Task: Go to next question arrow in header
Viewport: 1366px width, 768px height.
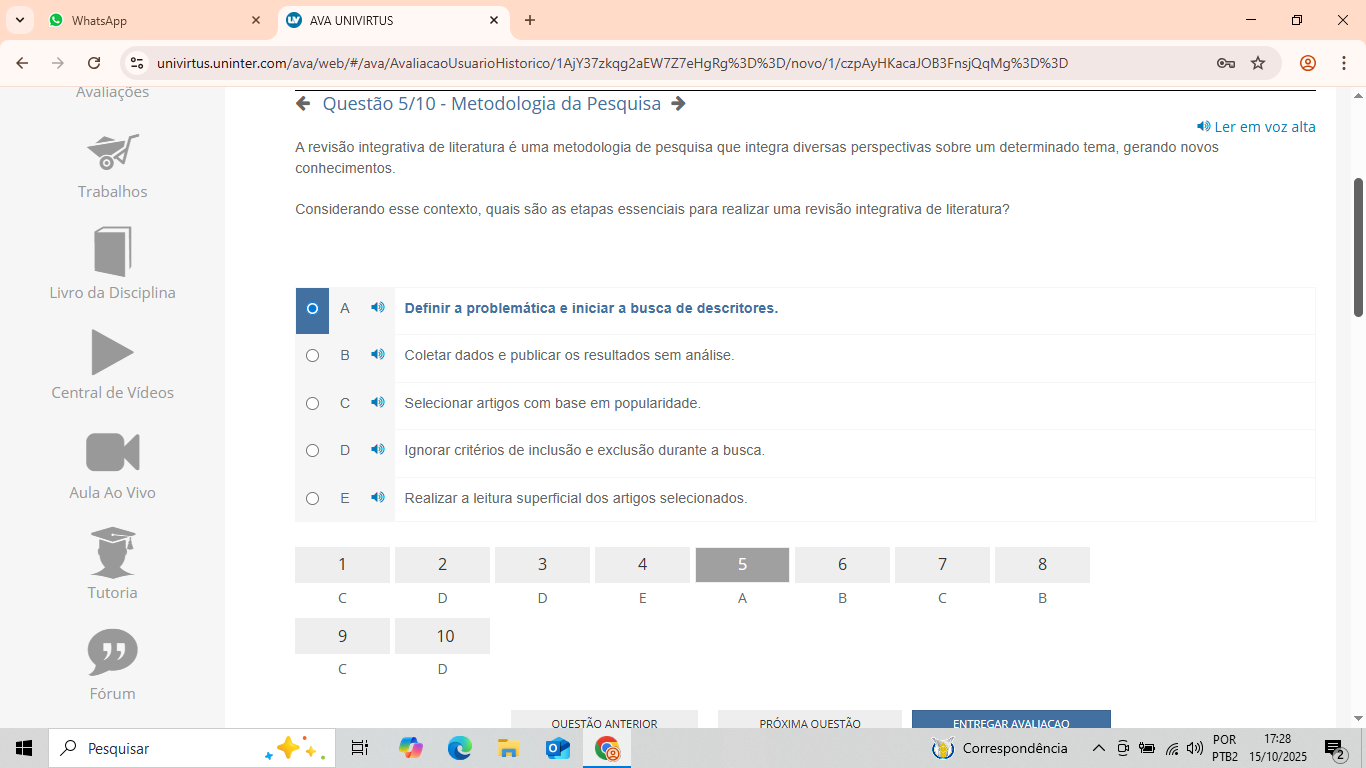Action: point(678,104)
